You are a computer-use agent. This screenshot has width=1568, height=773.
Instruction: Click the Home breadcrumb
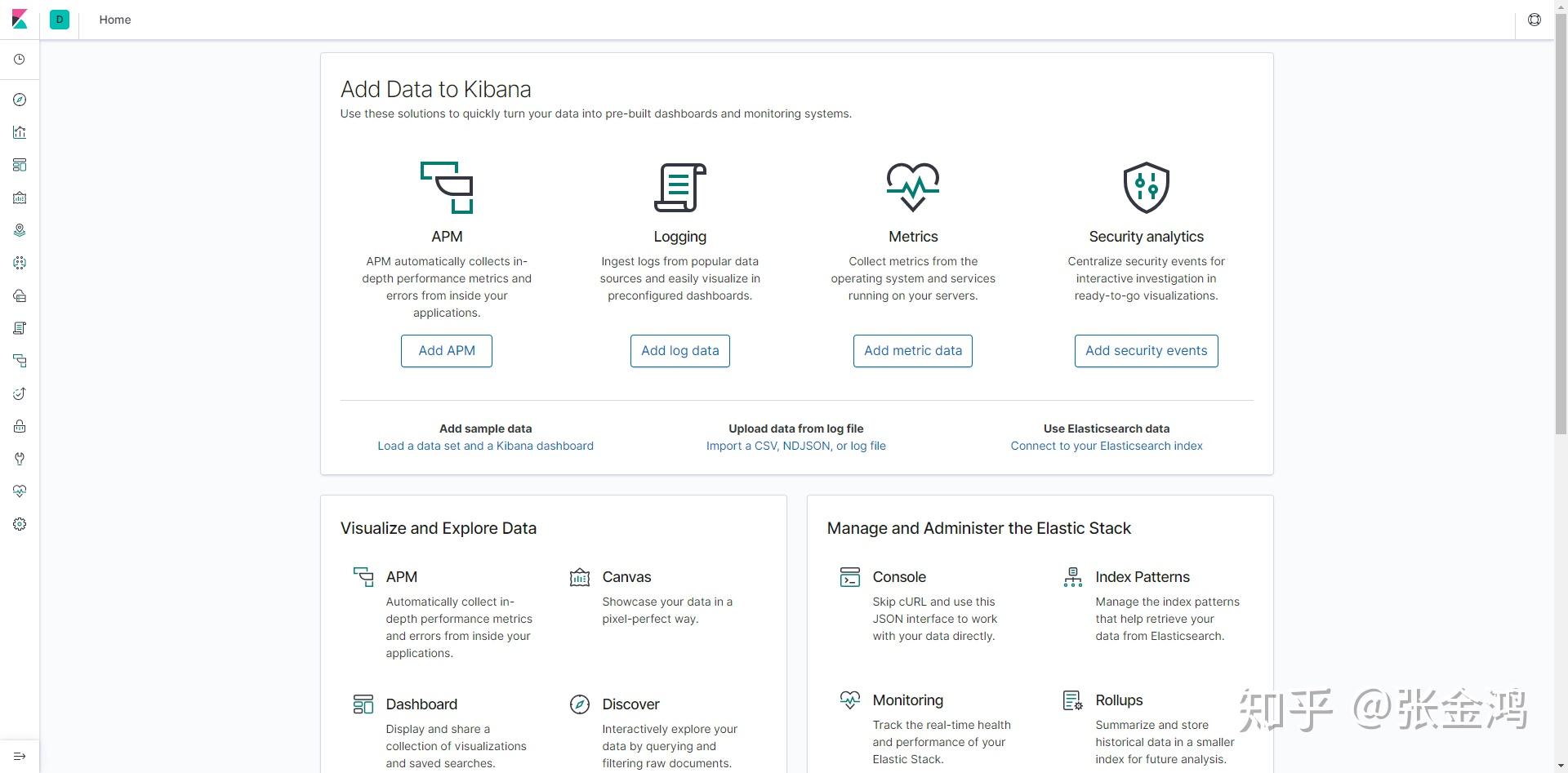pos(115,20)
